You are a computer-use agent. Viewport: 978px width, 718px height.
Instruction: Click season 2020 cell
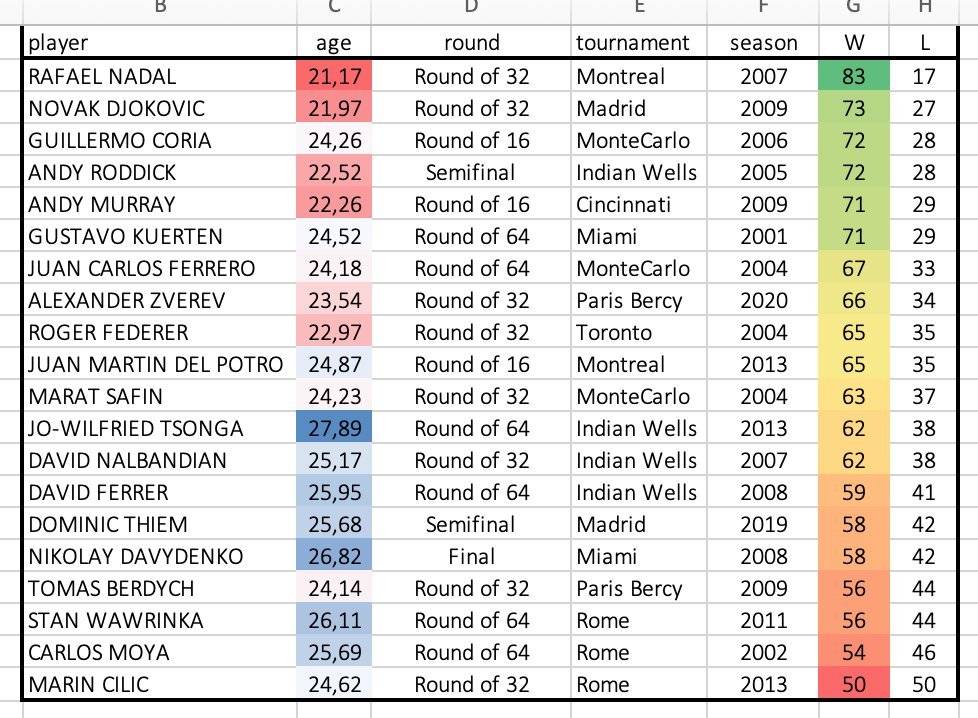(x=763, y=300)
